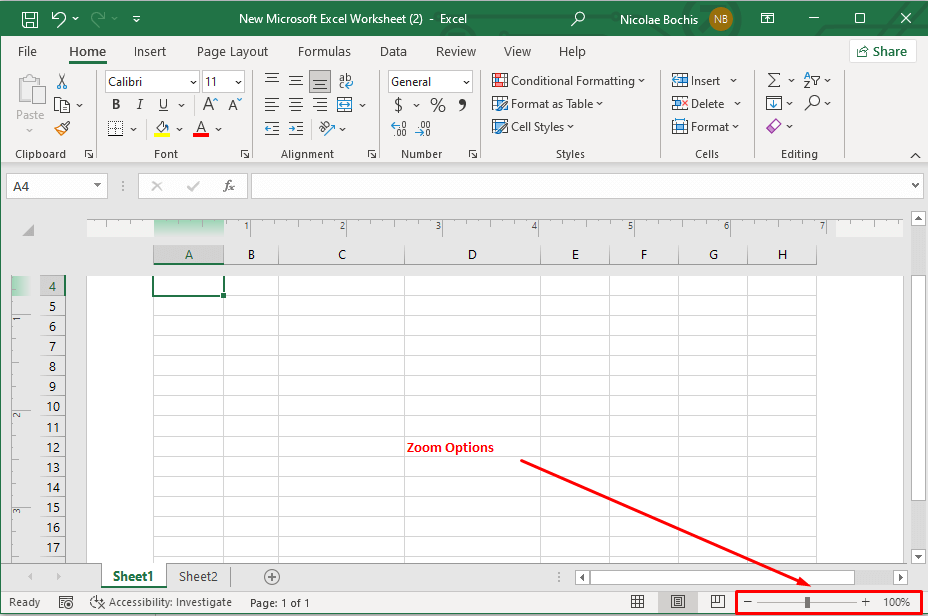The height and width of the screenshot is (616, 928).
Task: Toggle Bold formatting
Action: click(116, 105)
